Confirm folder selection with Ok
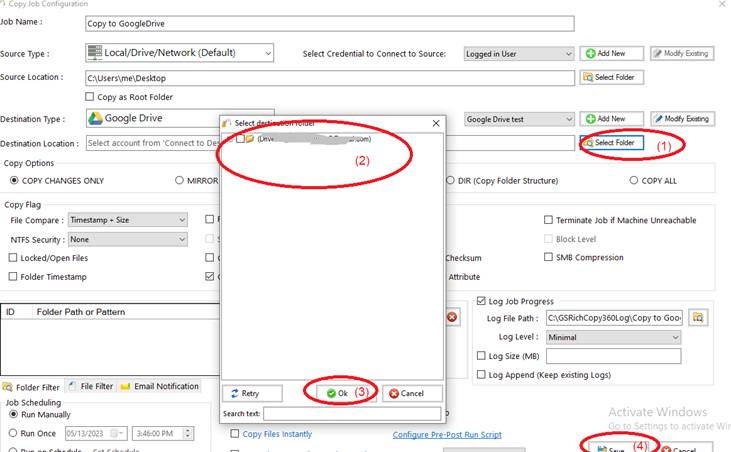Viewport: 731px width, 452px height. 336,393
